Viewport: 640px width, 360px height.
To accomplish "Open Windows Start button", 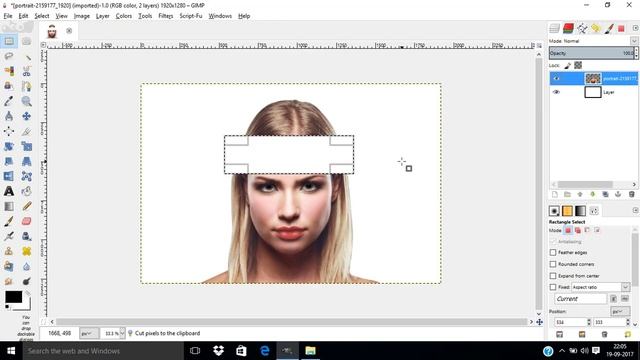I will pyautogui.click(x=11, y=351).
